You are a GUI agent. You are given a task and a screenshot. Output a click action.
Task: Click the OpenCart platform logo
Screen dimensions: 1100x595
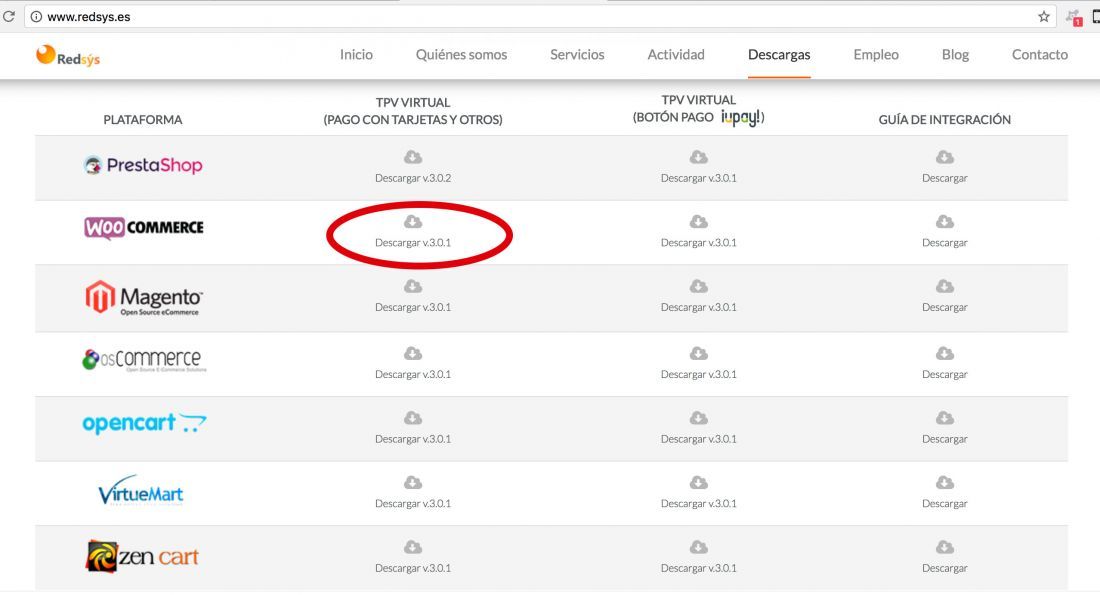(145, 423)
